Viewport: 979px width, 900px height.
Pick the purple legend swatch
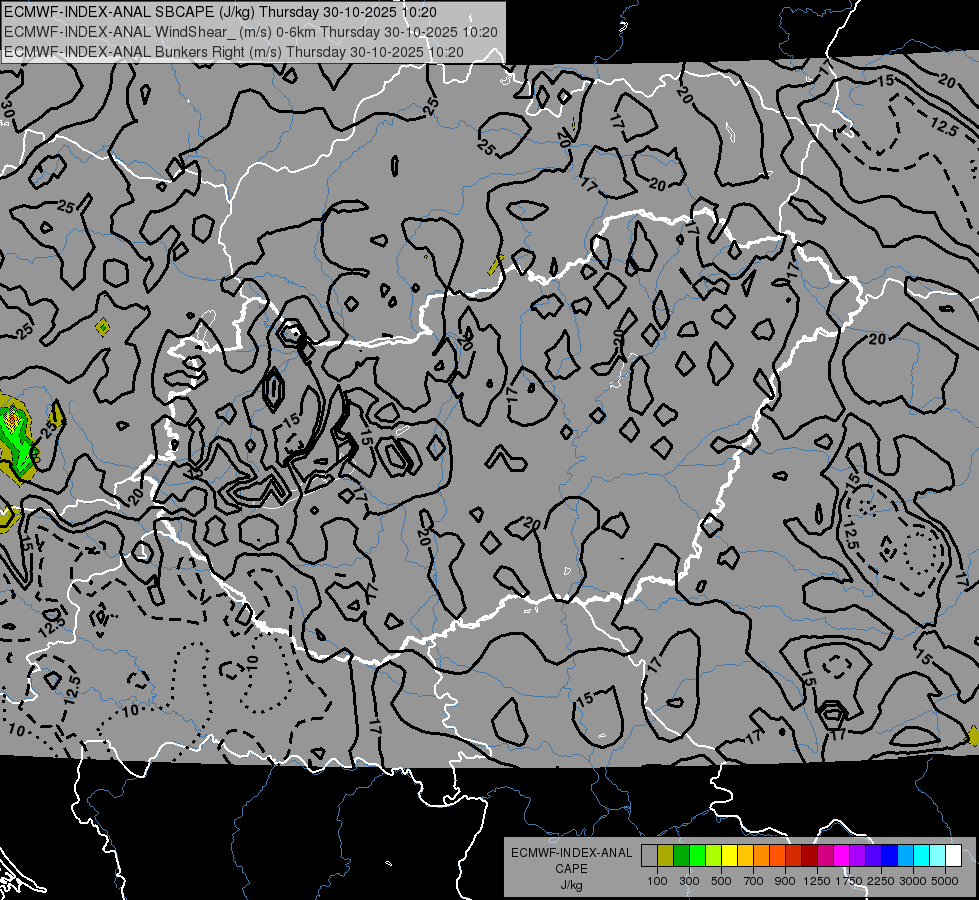(x=858, y=856)
